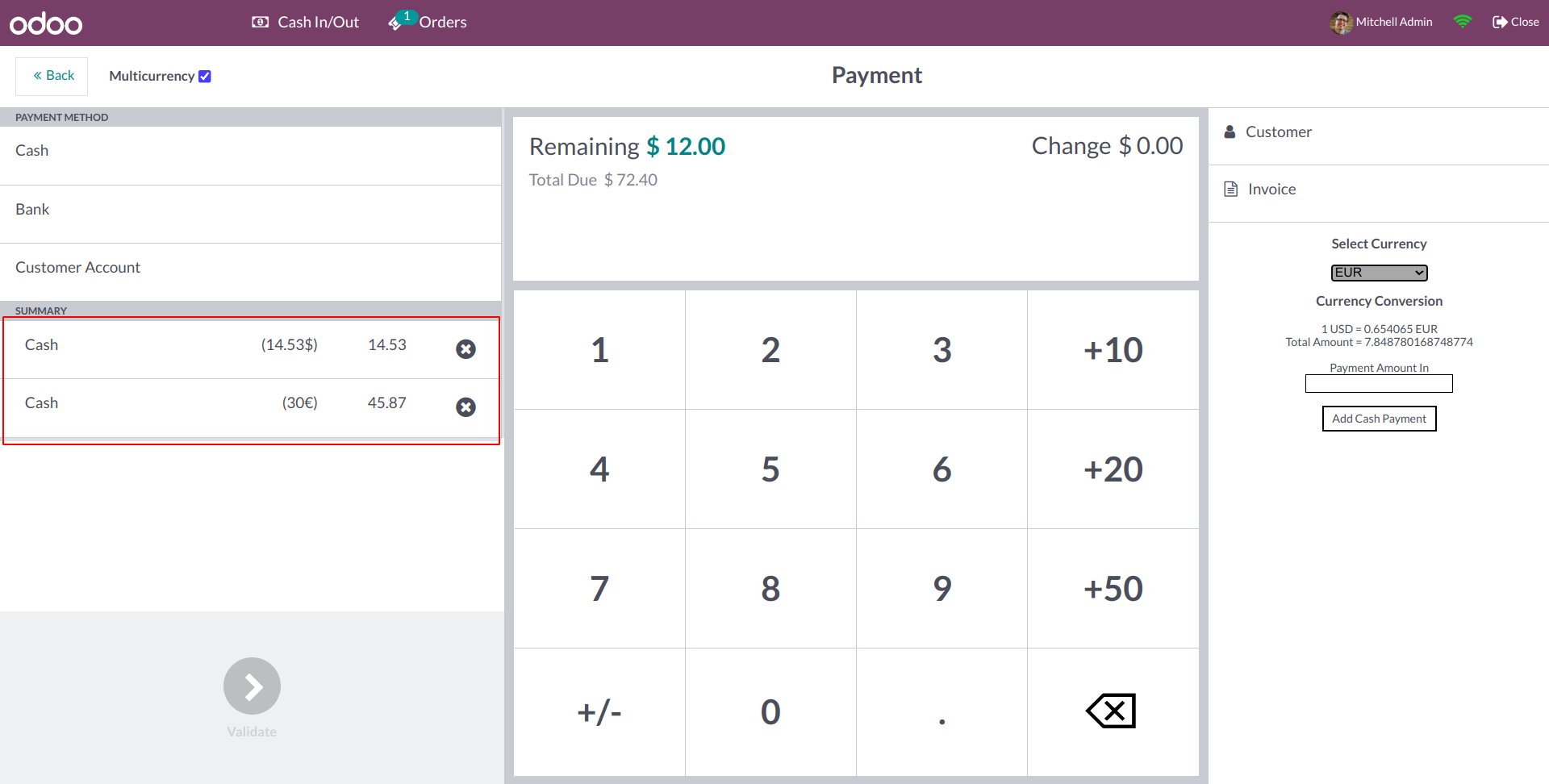This screenshot has height=784, width=1549.
Task: Delete the 30€ cash payment line
Action: click(x=466, y=407)
